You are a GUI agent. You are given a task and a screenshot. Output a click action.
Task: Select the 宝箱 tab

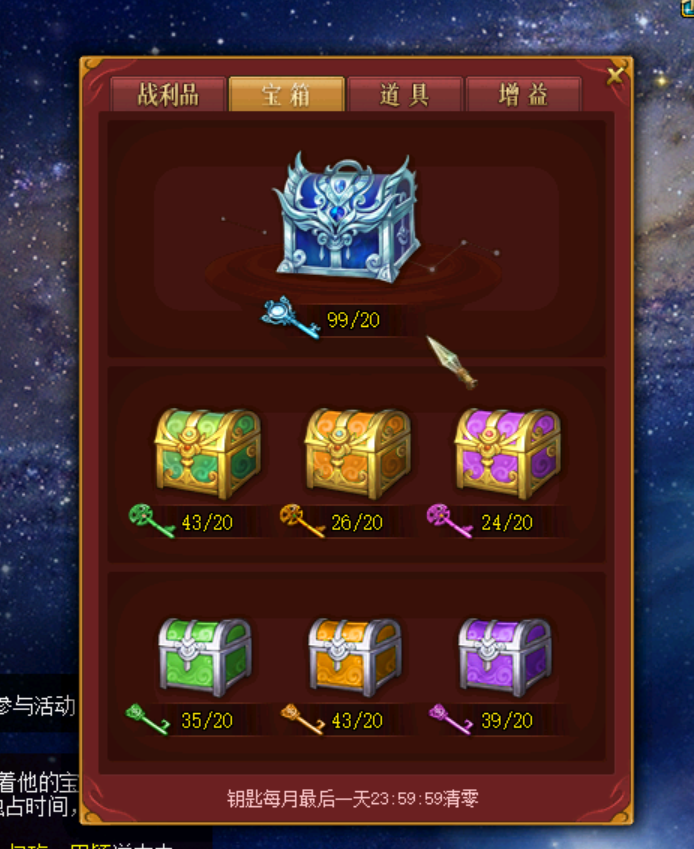[x=286, y=94]
